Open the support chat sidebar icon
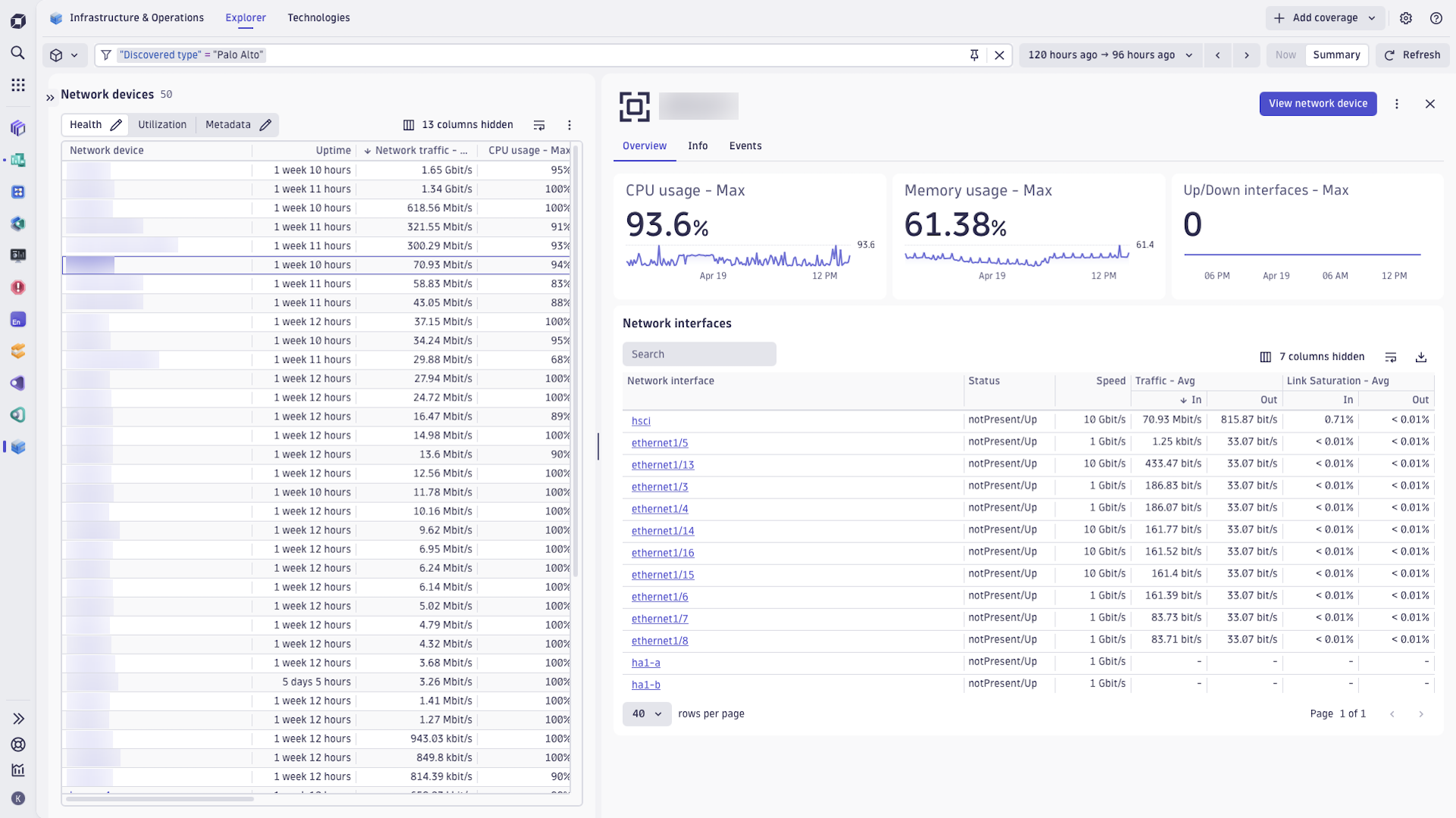The image size is (1456, 818). [x=18, y=745]
